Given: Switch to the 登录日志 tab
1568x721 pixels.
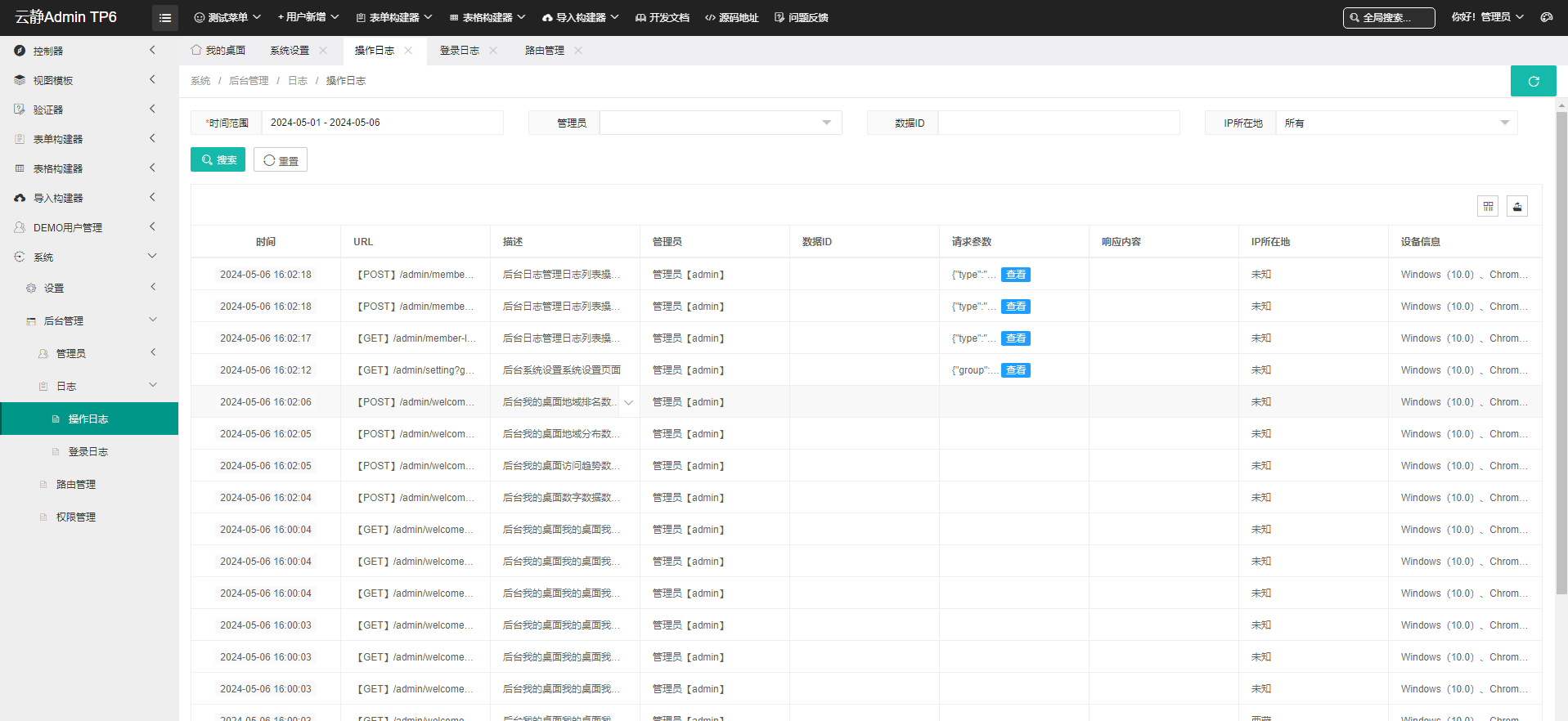Looking at the screenshot, I should tap(460, 51).
